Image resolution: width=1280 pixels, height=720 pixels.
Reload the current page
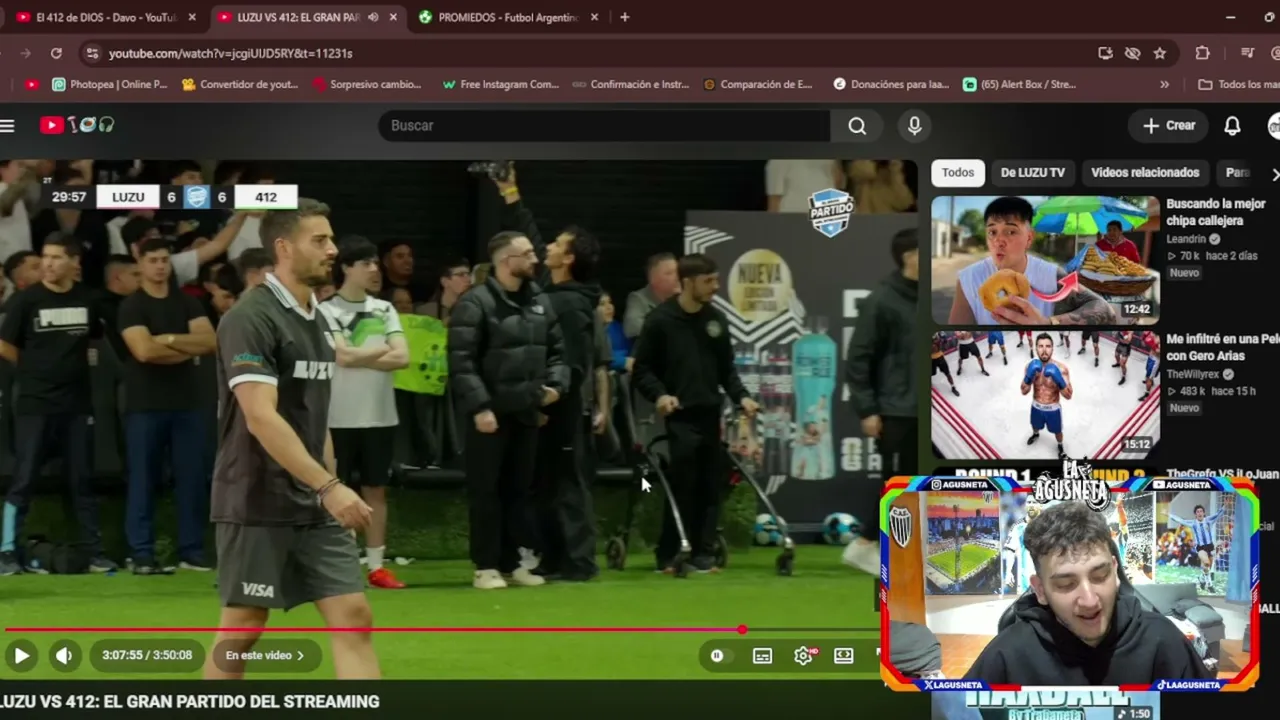coord(56,53)
